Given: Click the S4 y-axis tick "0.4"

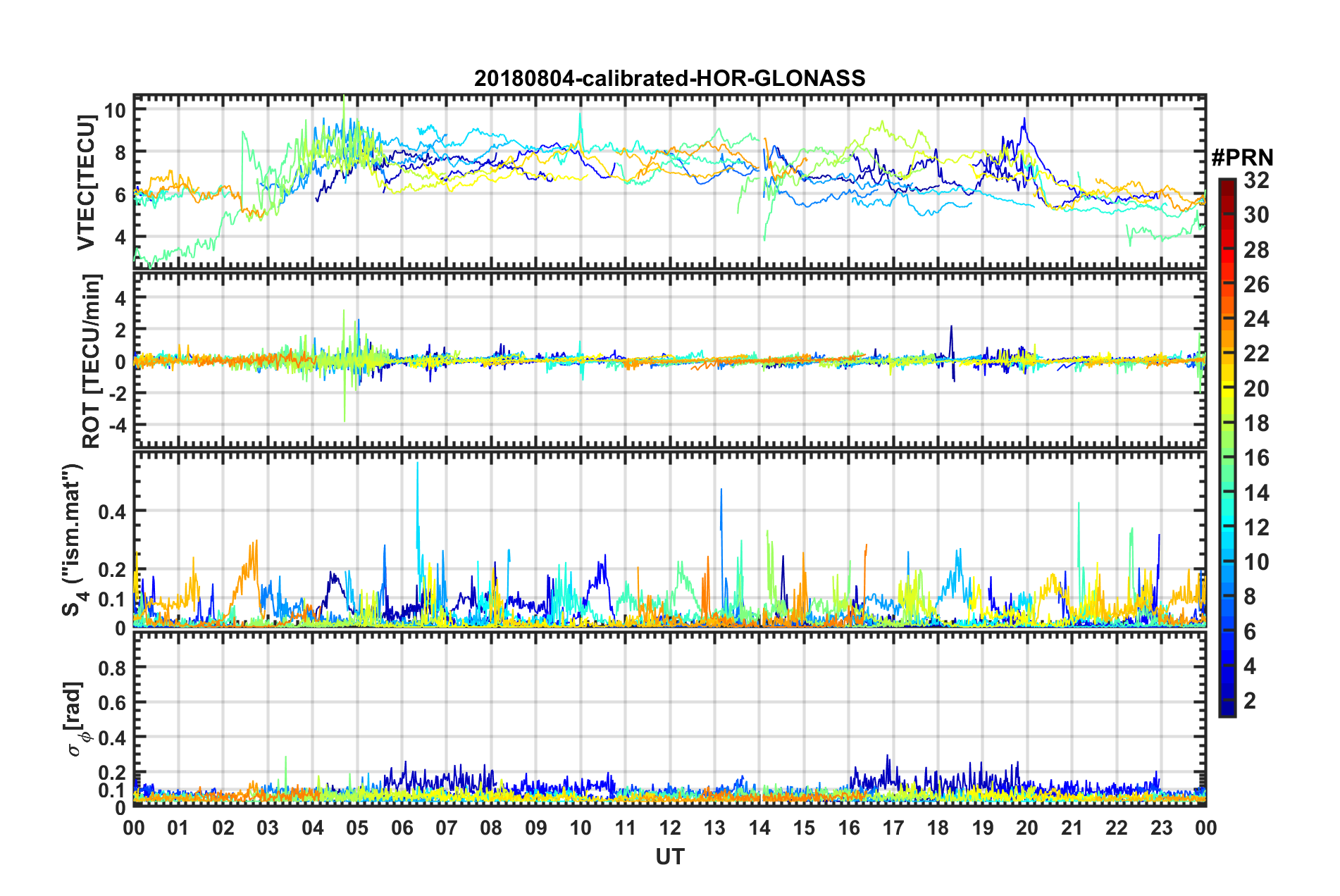Looking at the screenshot, I should coord(113,511).
